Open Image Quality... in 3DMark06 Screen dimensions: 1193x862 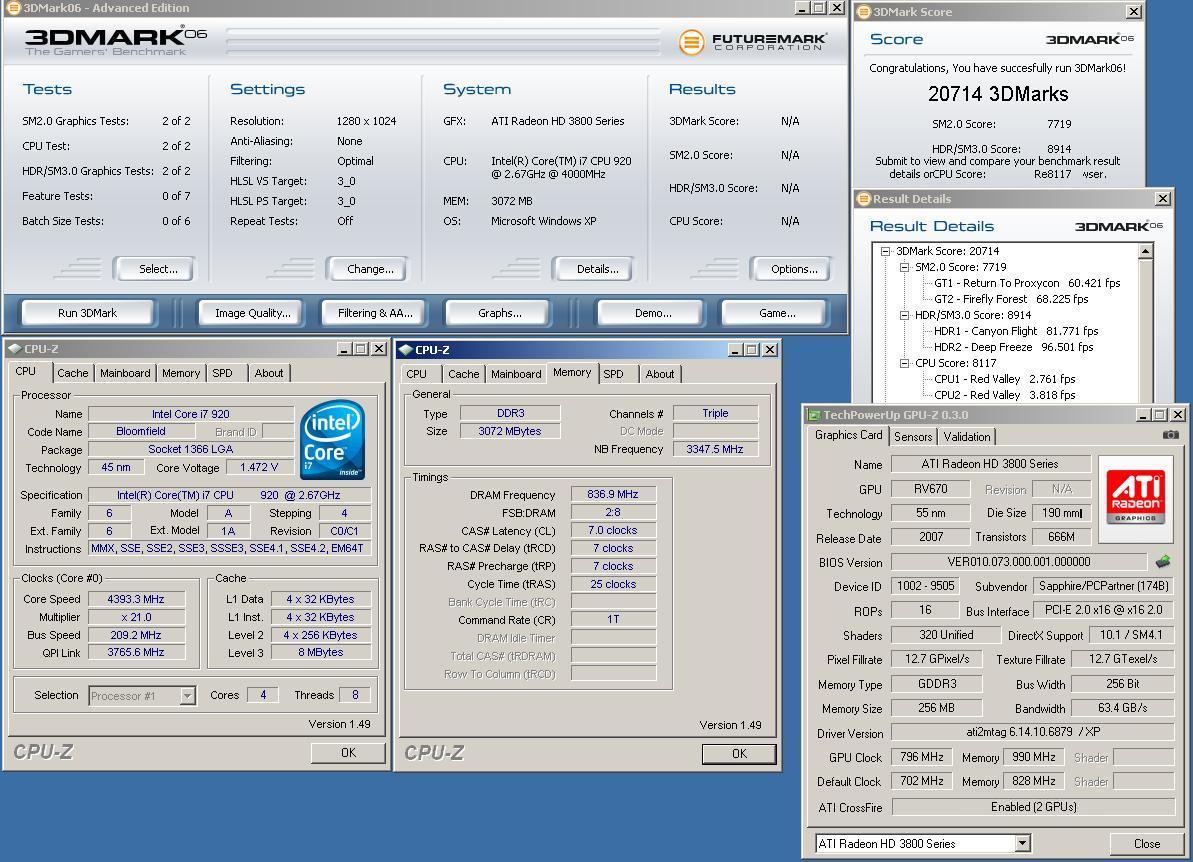[253, 313]
